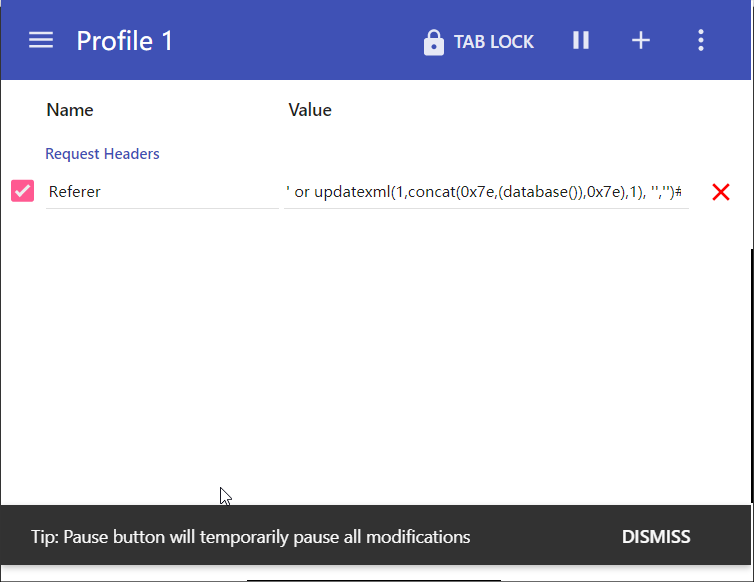This screenshot has width=754, height=582.
Task: Dismiss the pause button tip
Action: 656,537
